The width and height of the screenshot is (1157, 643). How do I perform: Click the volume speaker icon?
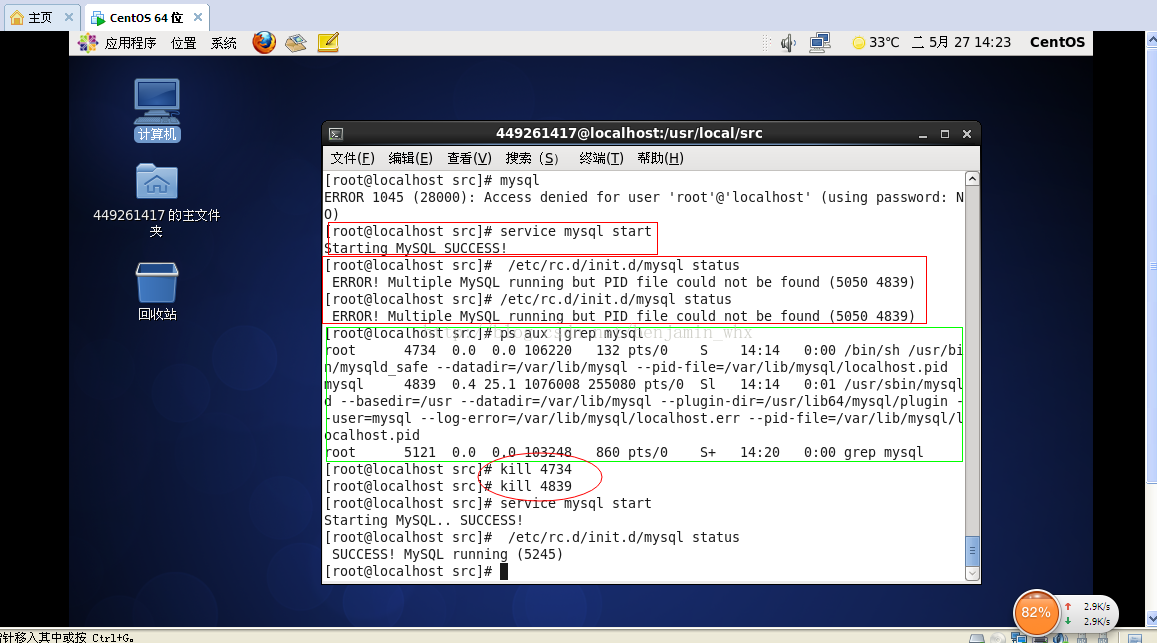click(x=788, y=43)
